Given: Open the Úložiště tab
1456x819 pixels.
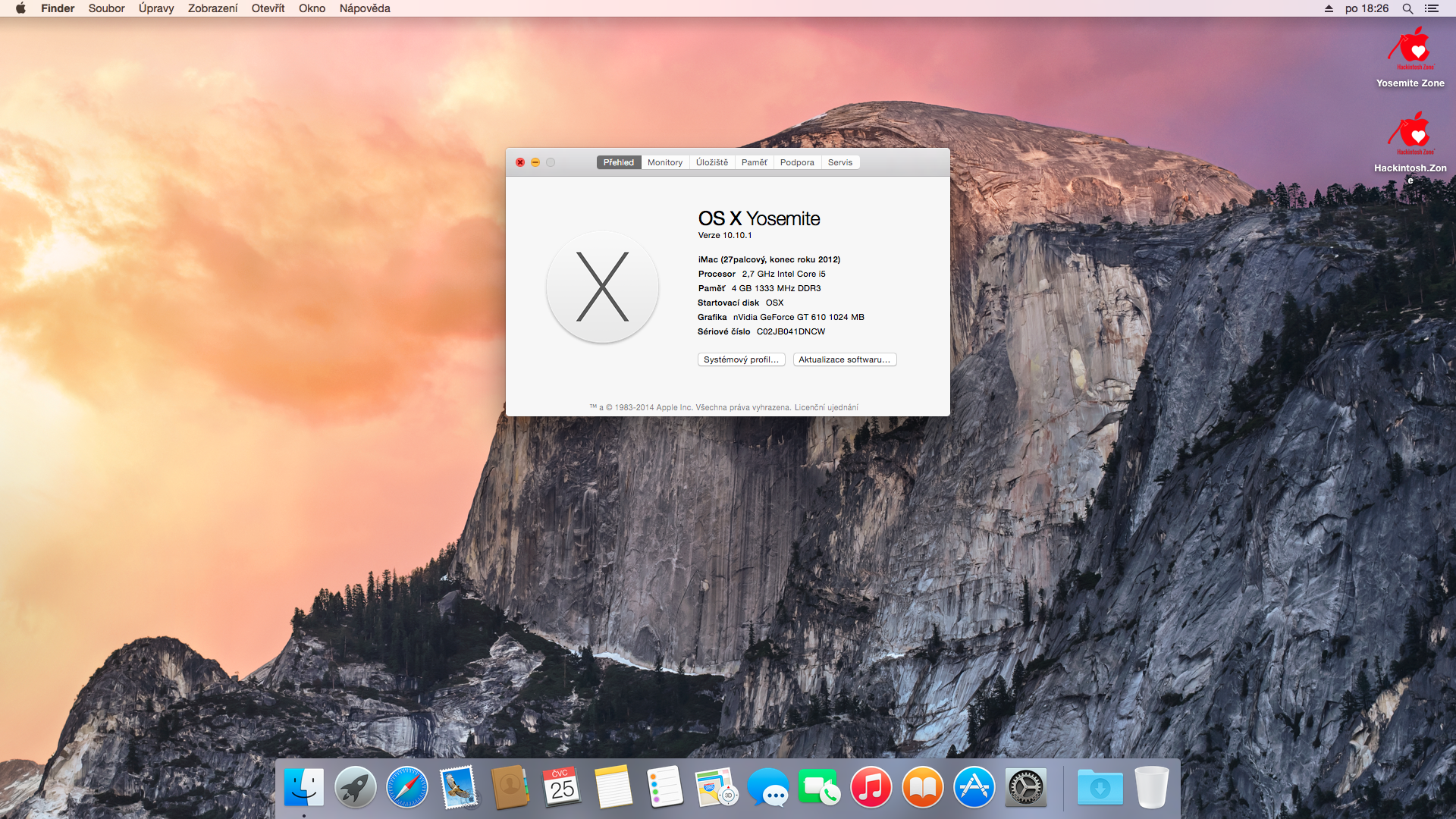Looking at the screenshot, I should tap(711, 162).
